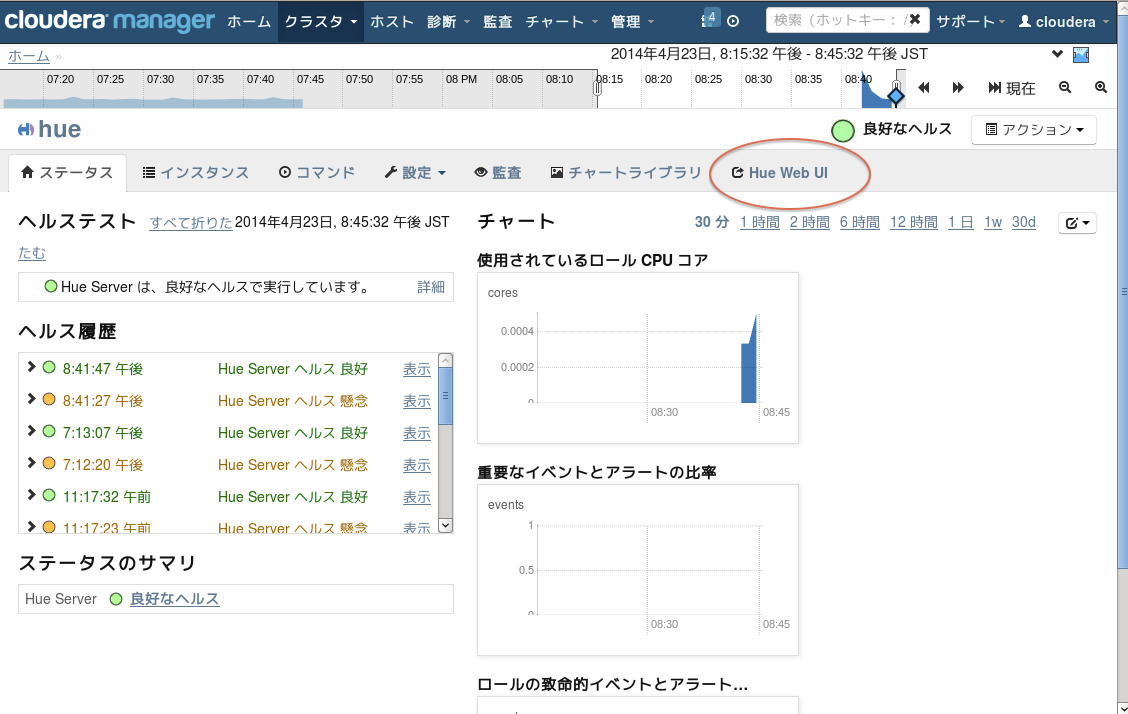
Task: Click the timeline zoom out magnifier icon
Action: click(x=1065, y=87)
